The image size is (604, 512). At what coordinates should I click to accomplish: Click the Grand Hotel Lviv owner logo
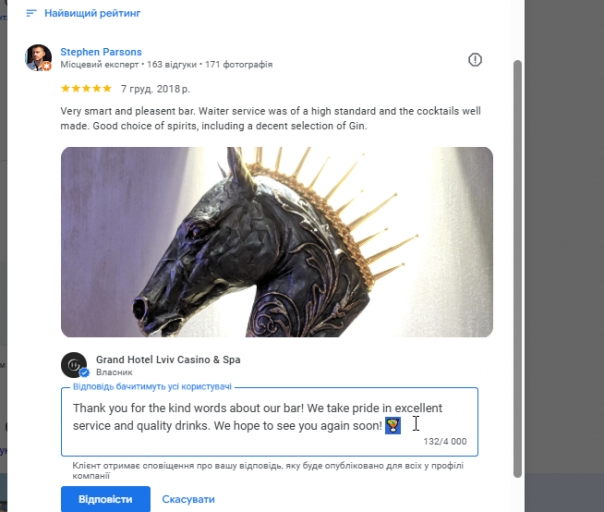click(74, 364)
